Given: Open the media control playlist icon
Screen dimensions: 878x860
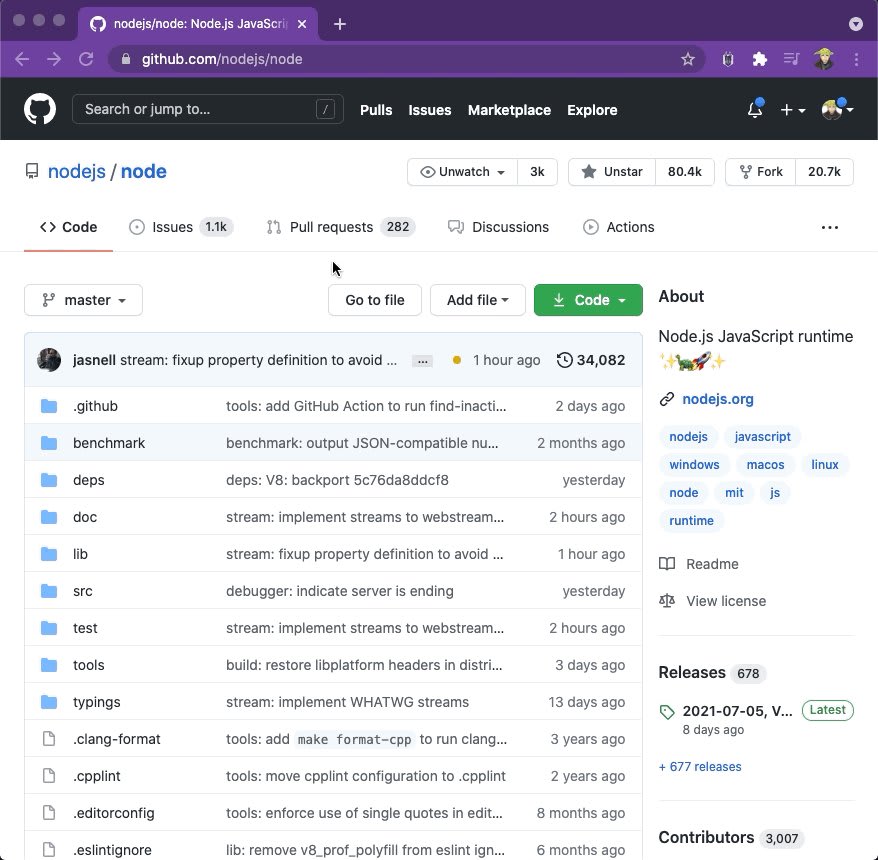Looking at the screenshot, I should coord(791,59).
